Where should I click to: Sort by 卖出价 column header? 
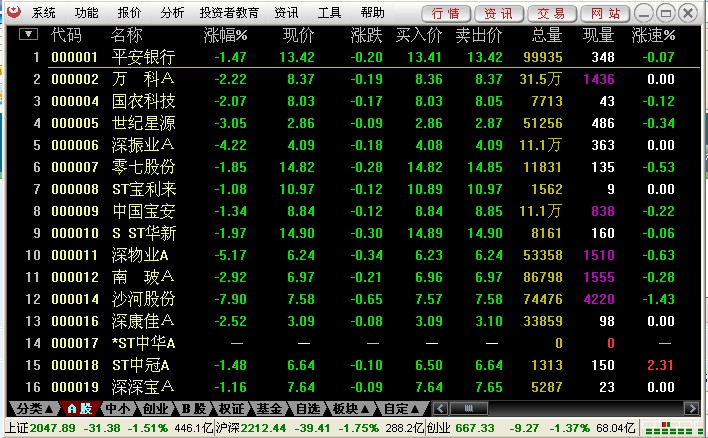479,35
